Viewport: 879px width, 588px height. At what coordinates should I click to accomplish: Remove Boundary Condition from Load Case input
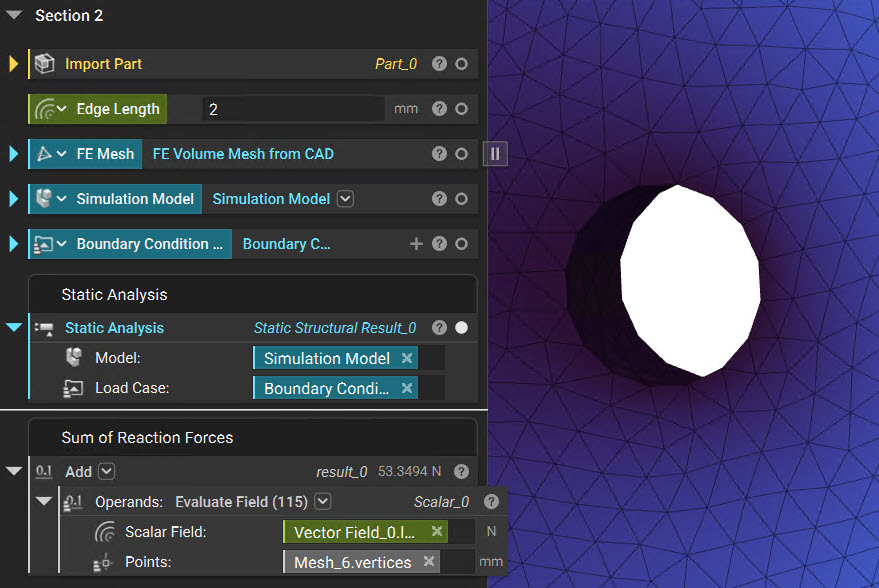pyautogui.click(x=407, y=388)
